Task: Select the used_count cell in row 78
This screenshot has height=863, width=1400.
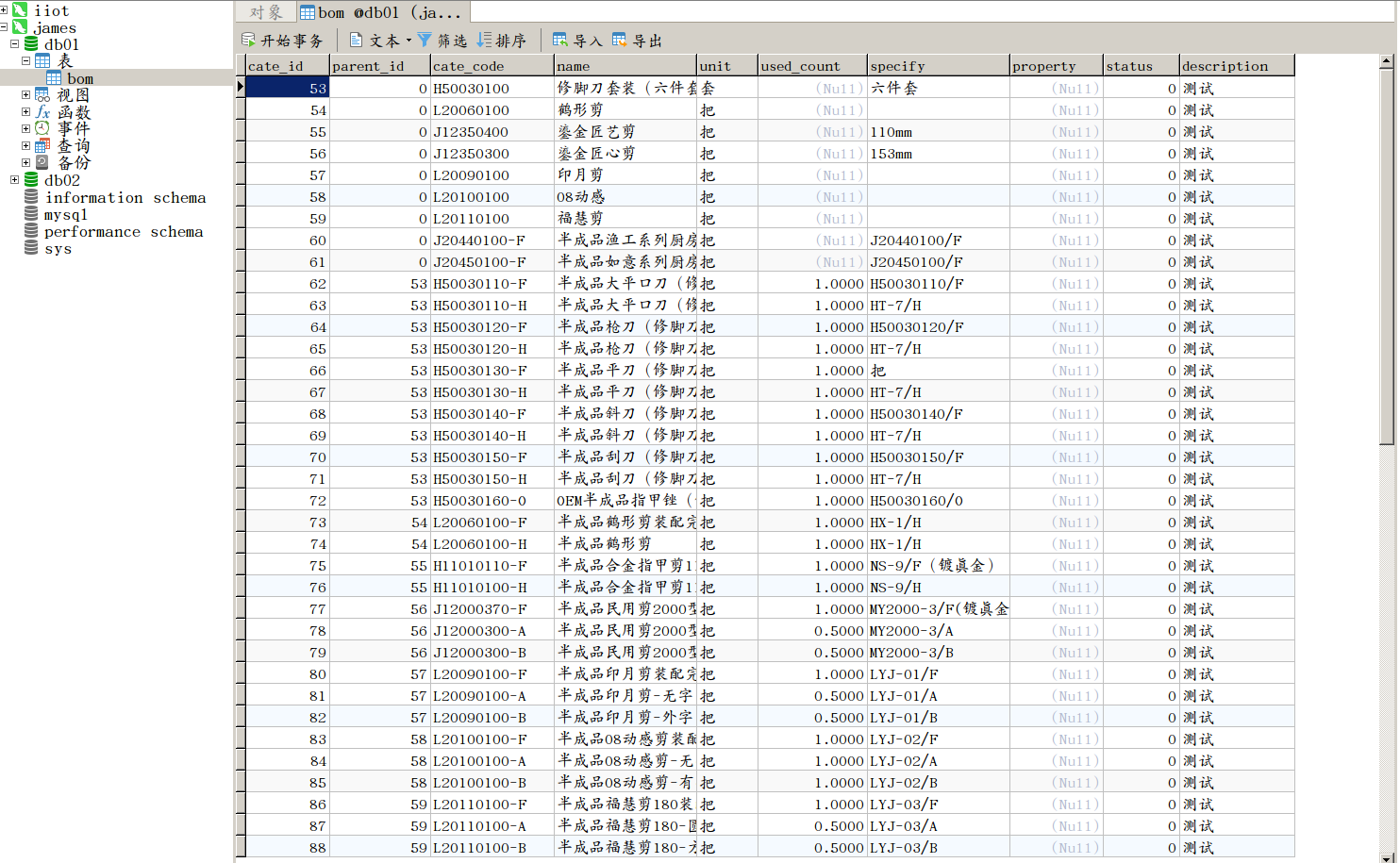Action: [x=812, y=630]
